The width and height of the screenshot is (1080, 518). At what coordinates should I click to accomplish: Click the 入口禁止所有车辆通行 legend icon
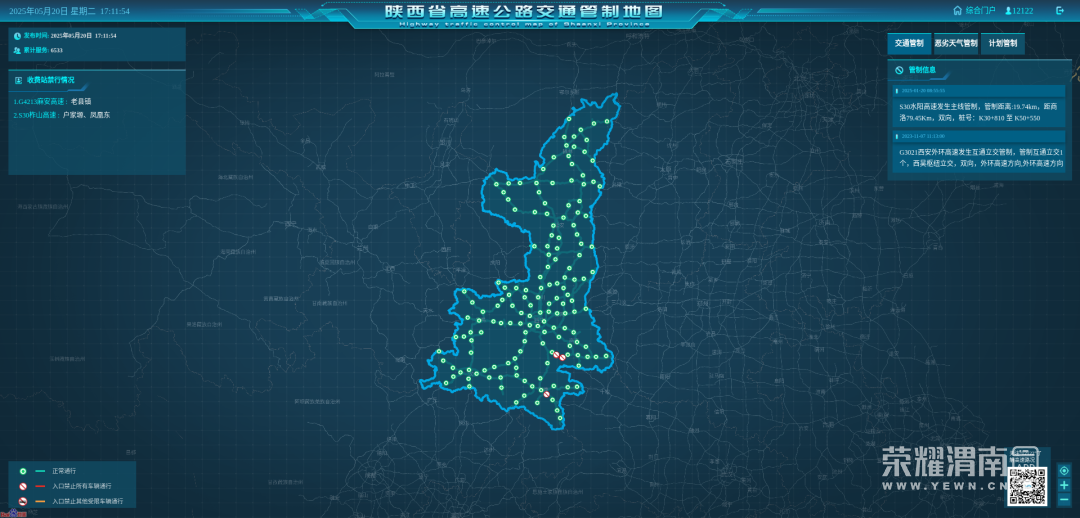(22, 486)
